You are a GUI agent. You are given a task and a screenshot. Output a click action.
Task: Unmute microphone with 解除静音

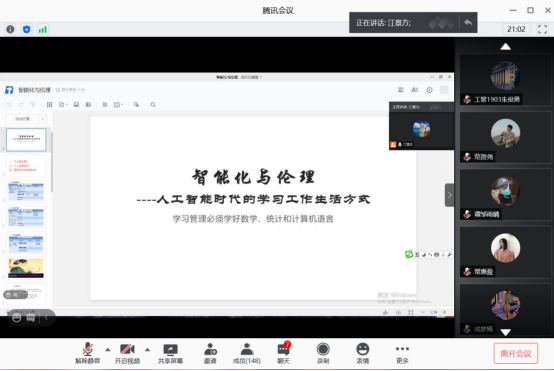point(88,354)
